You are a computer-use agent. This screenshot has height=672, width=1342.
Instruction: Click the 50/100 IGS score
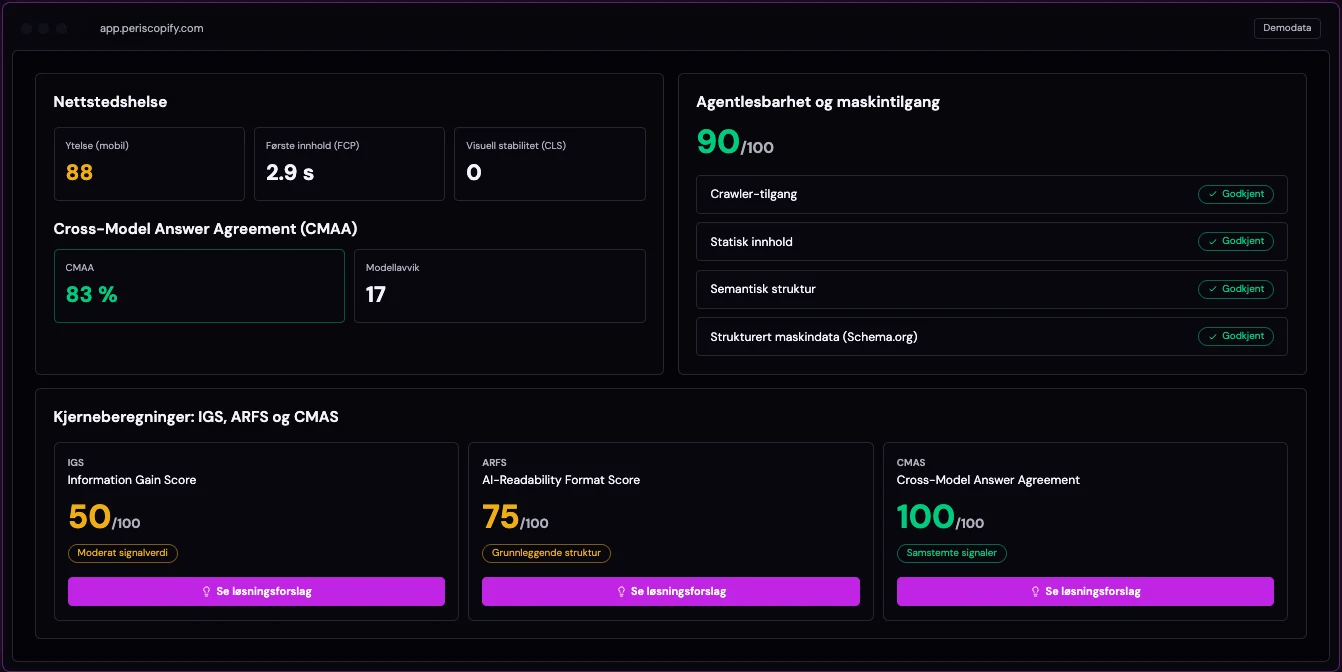pyautogui.click(x=104, y=517)
